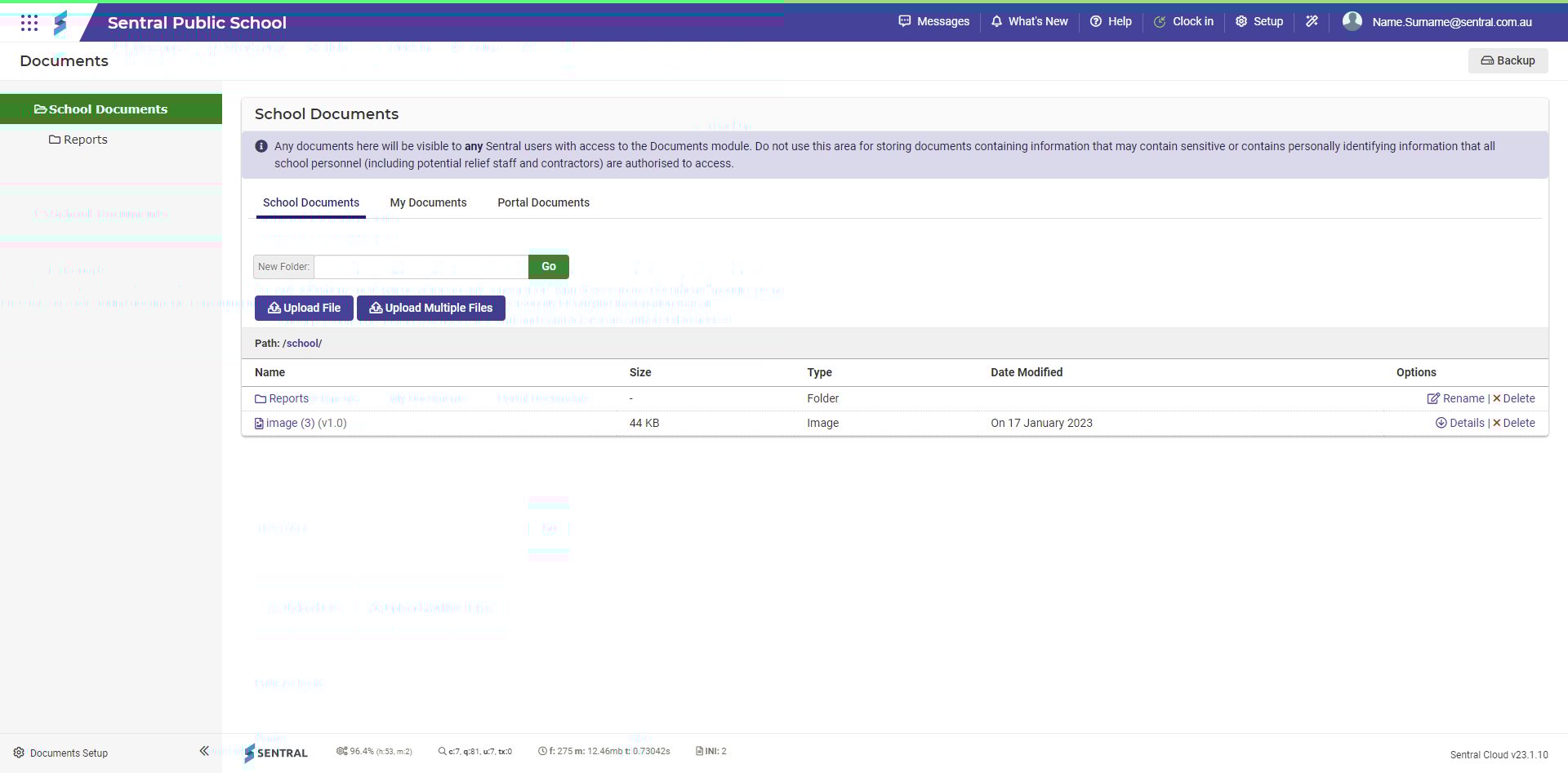Click the Sentral logo in header
This screenshot has width=1568, height=773.
click(x=60, y=23)
